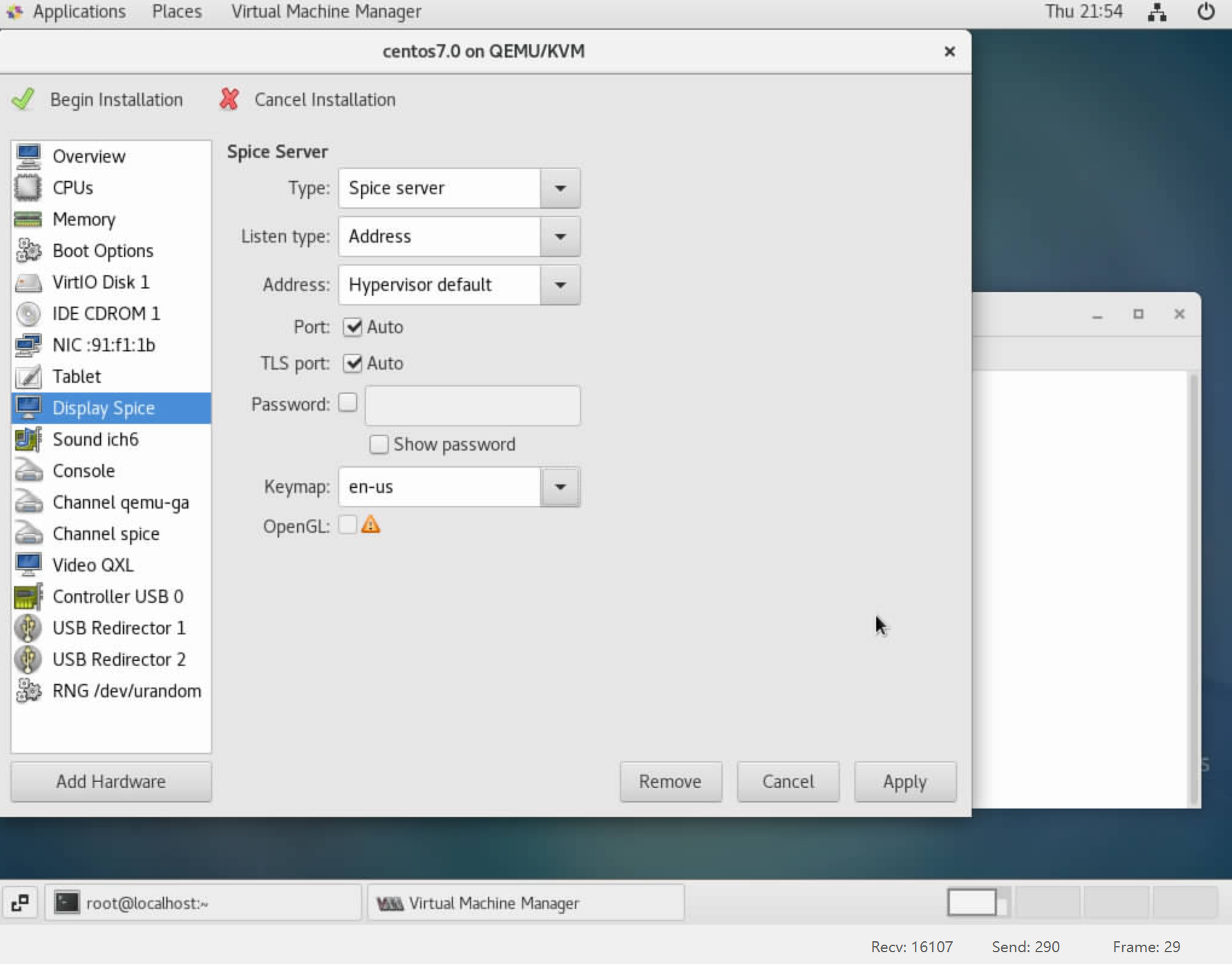This screenshot has height=964, width=1232.
Task: Click the OpenGL warning triangle icon
Action: (x=370, y=525)
